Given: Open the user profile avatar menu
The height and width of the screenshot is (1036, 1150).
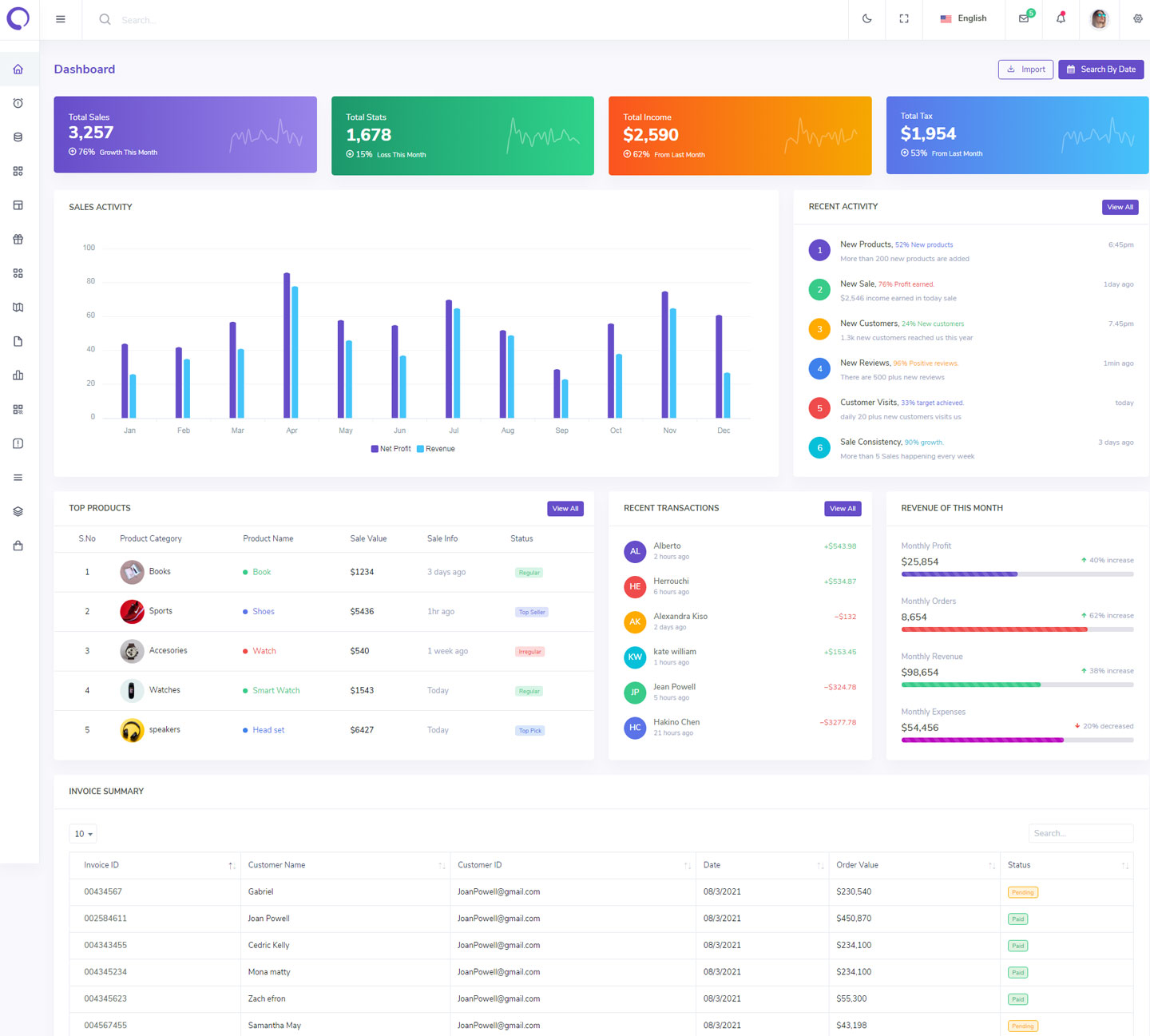Looking at the screenshot, I should click(1099, 19).
